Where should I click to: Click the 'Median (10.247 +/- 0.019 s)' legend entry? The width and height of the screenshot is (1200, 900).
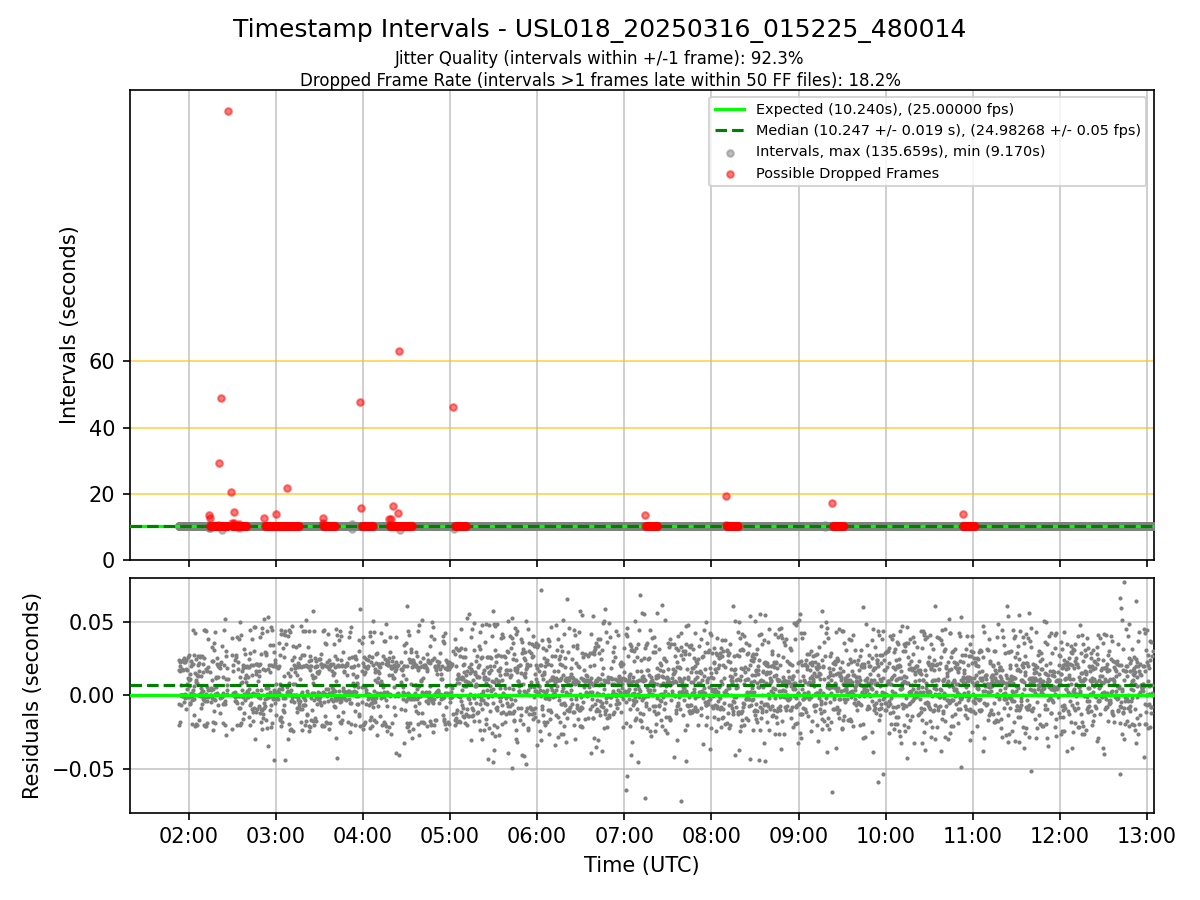tap(948, 130)
